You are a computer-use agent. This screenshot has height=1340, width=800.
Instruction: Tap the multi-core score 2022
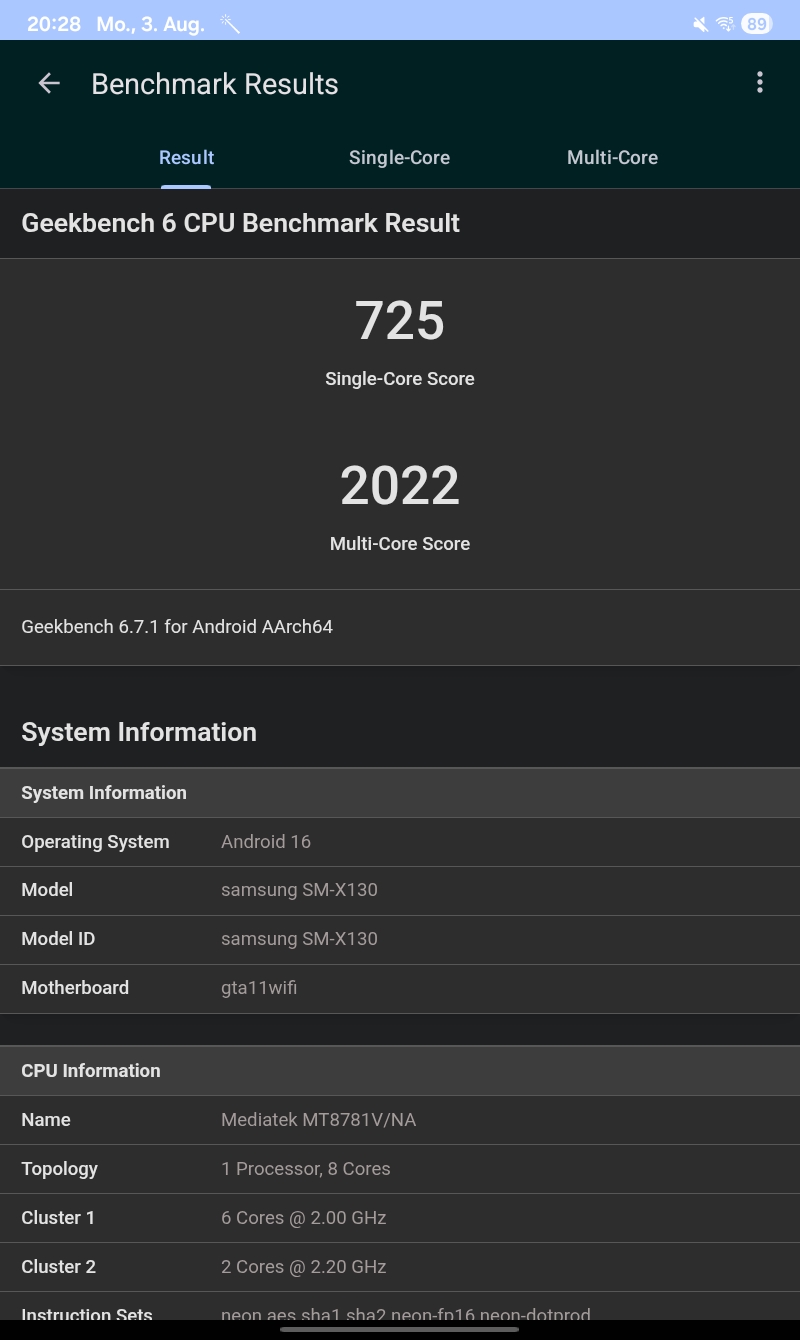[400, 486]
